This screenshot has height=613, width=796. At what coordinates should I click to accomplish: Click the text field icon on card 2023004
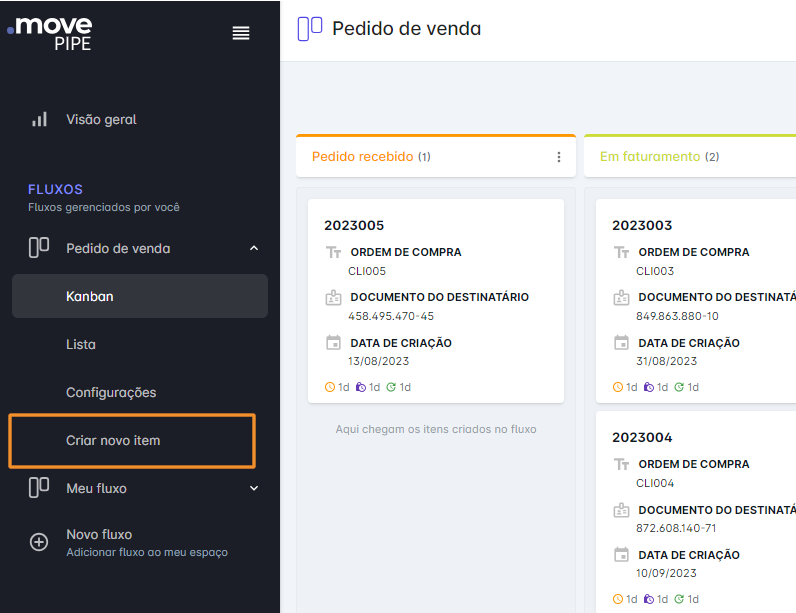click(621, 464)
